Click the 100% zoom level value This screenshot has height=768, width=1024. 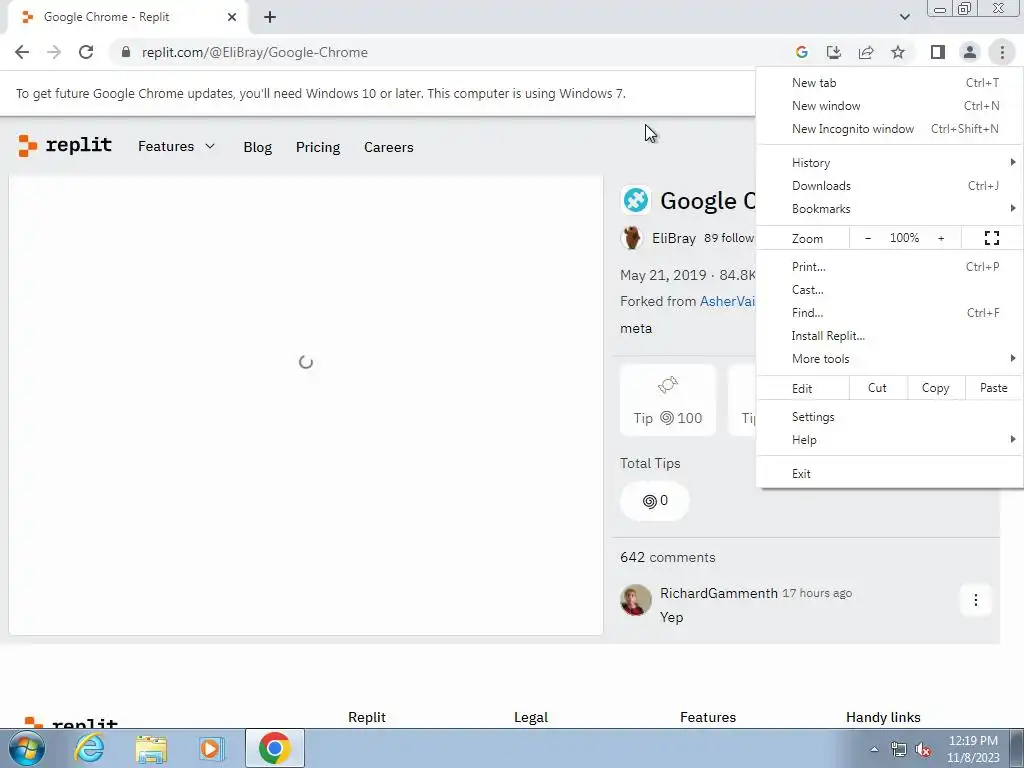tap(904, 238)
